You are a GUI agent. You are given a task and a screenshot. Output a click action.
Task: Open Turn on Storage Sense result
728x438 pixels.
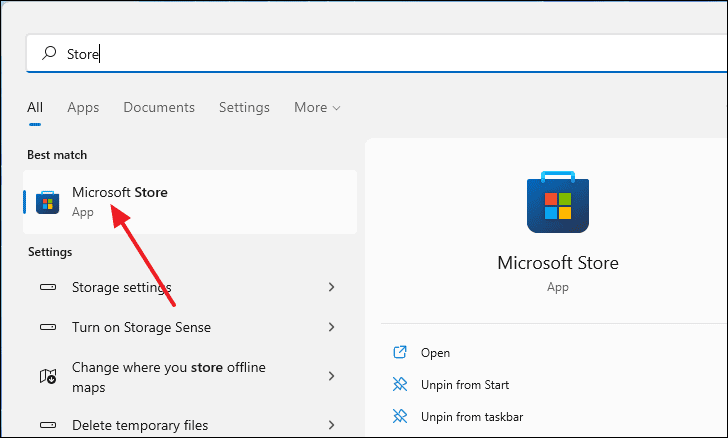(x=190, y=327)
